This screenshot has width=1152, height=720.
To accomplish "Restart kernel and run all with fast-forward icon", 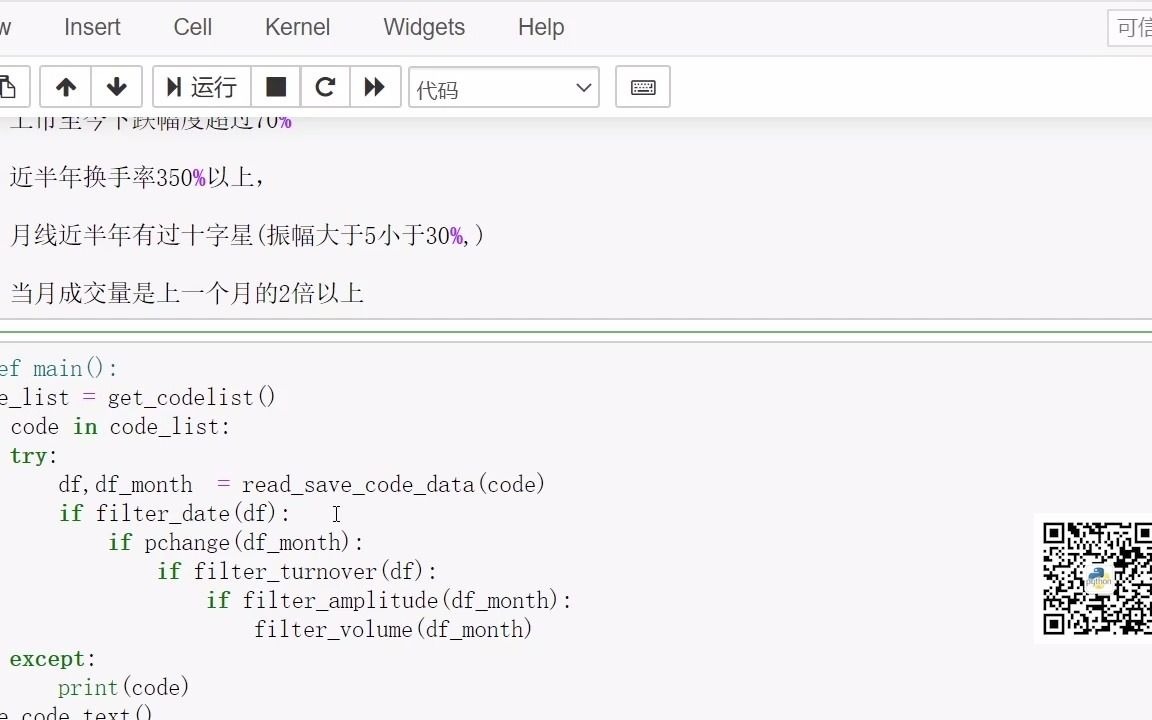I will click(x=375, y=87).
